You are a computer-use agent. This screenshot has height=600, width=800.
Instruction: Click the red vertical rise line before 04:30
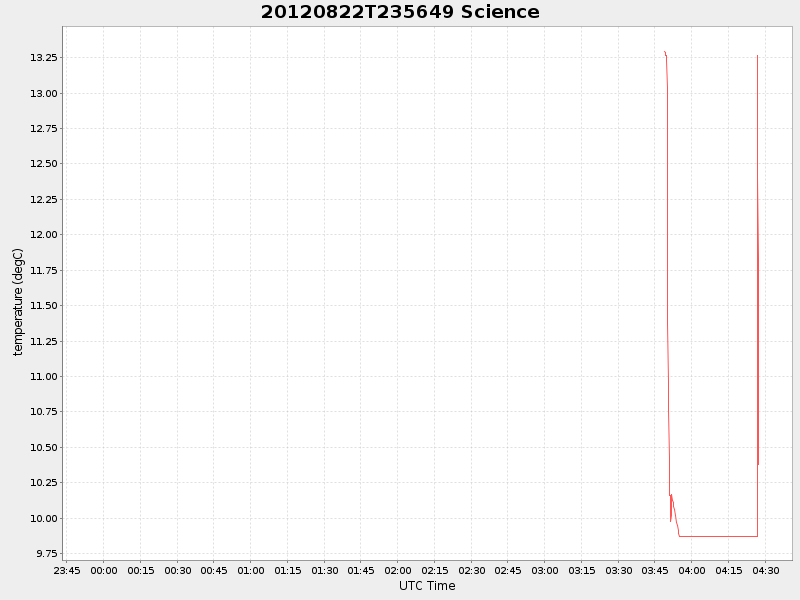point(758,296)
